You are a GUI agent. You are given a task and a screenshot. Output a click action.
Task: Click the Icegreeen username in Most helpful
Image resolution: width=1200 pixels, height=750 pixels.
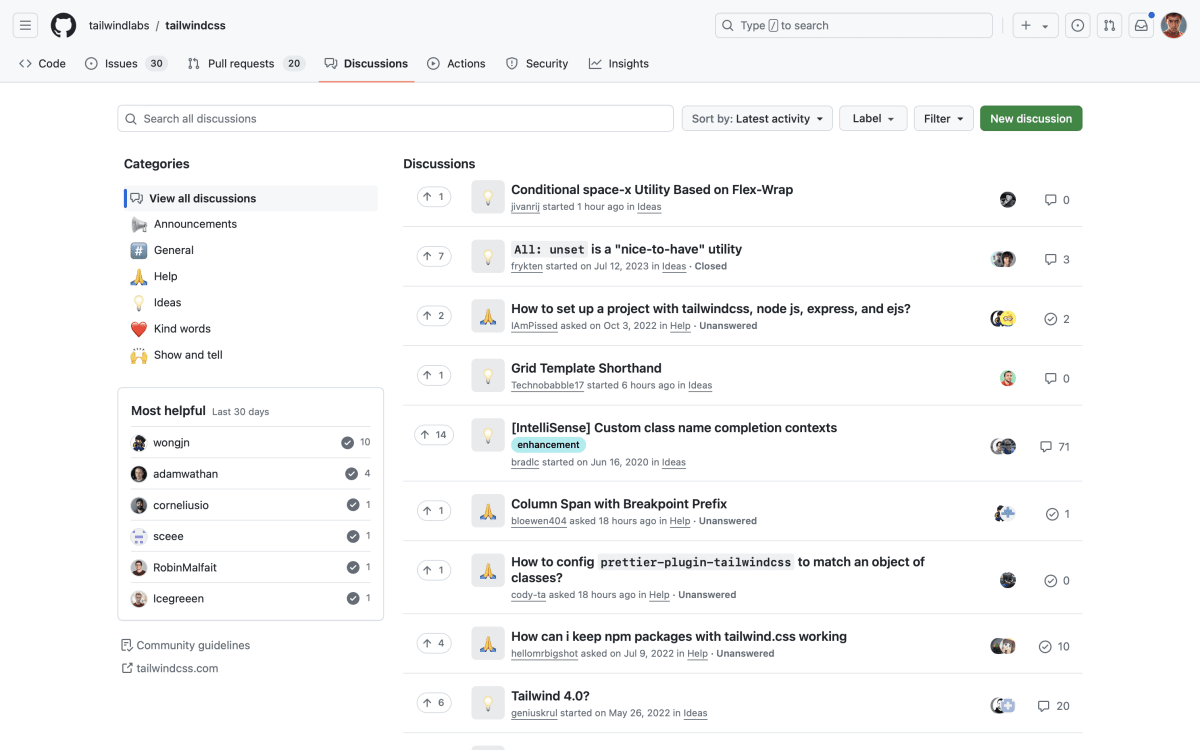coord(178,598)
